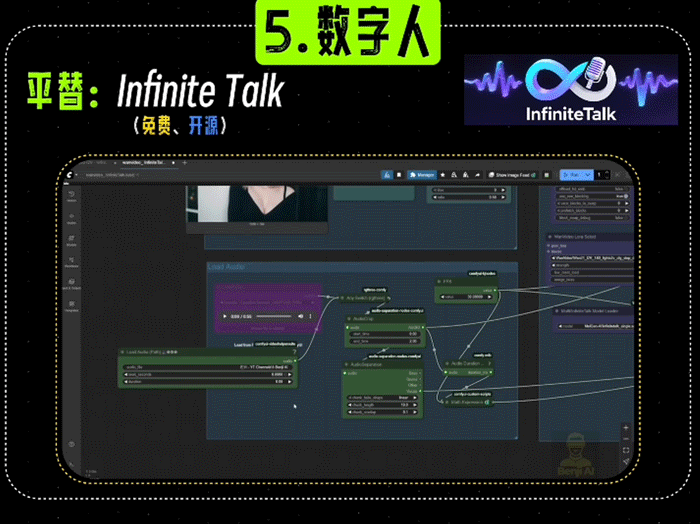Open the Node Library sidebar icon

pos(71,217)
